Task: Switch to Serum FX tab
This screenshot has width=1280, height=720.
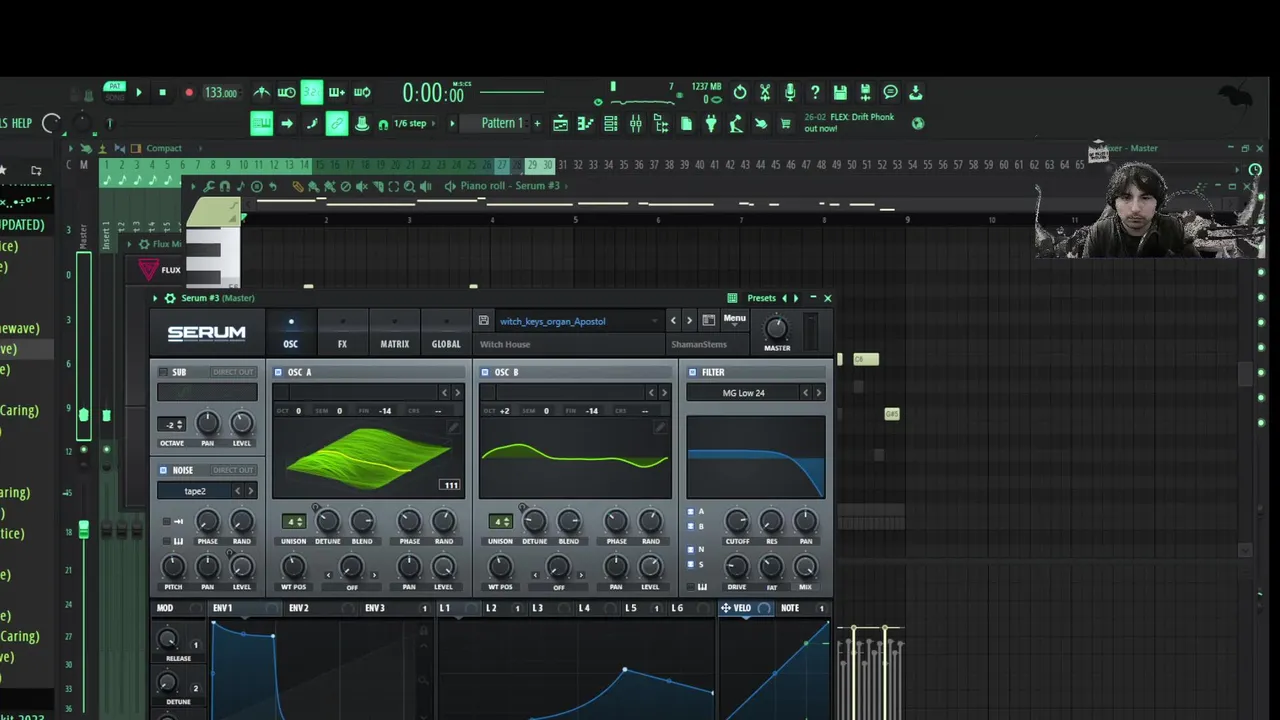Action: 342,333
